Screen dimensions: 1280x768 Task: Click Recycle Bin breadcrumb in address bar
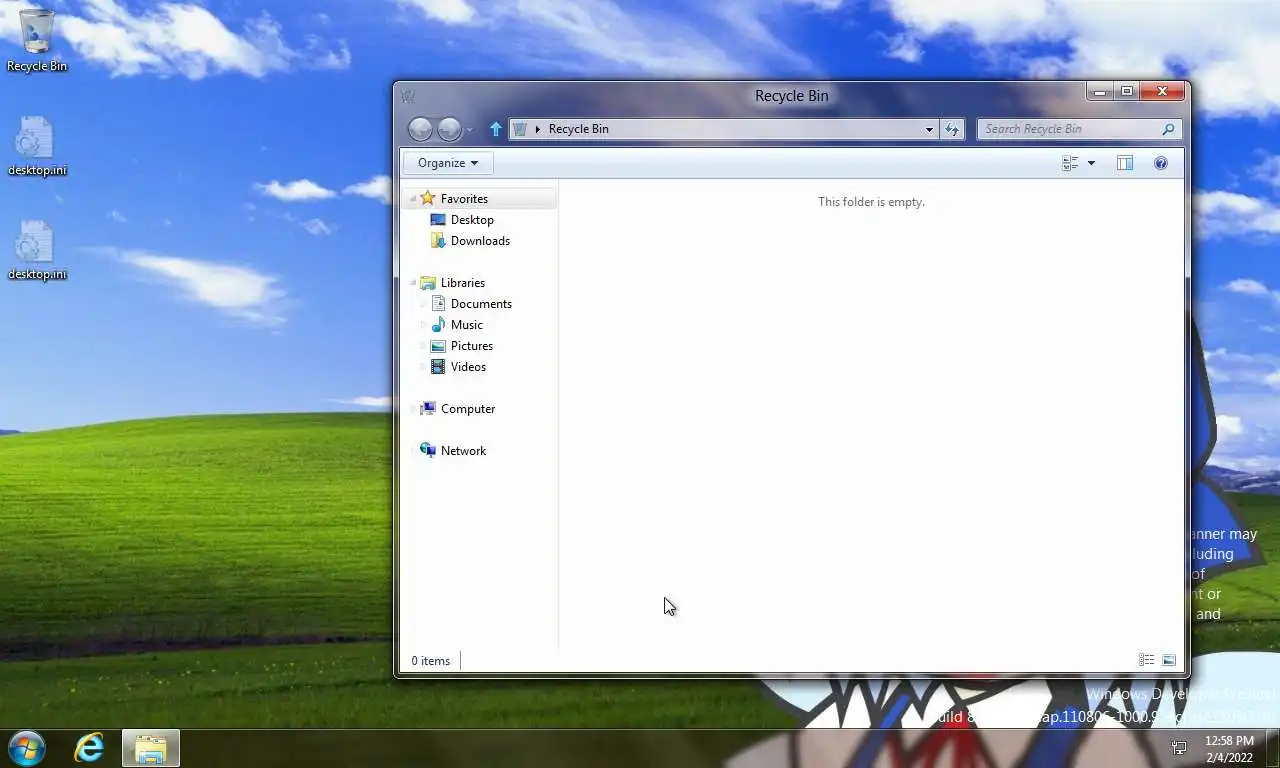point(578,129)
